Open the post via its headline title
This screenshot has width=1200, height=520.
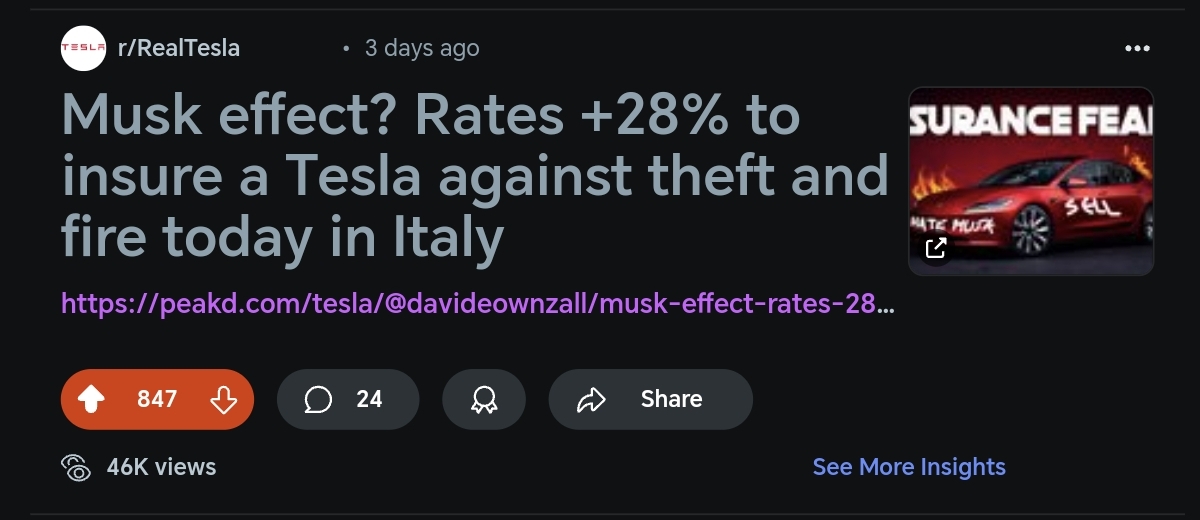point(475,178)
